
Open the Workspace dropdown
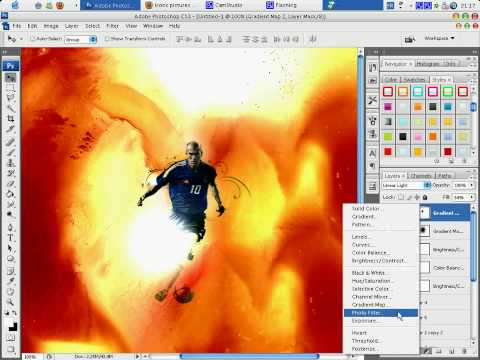439,38
